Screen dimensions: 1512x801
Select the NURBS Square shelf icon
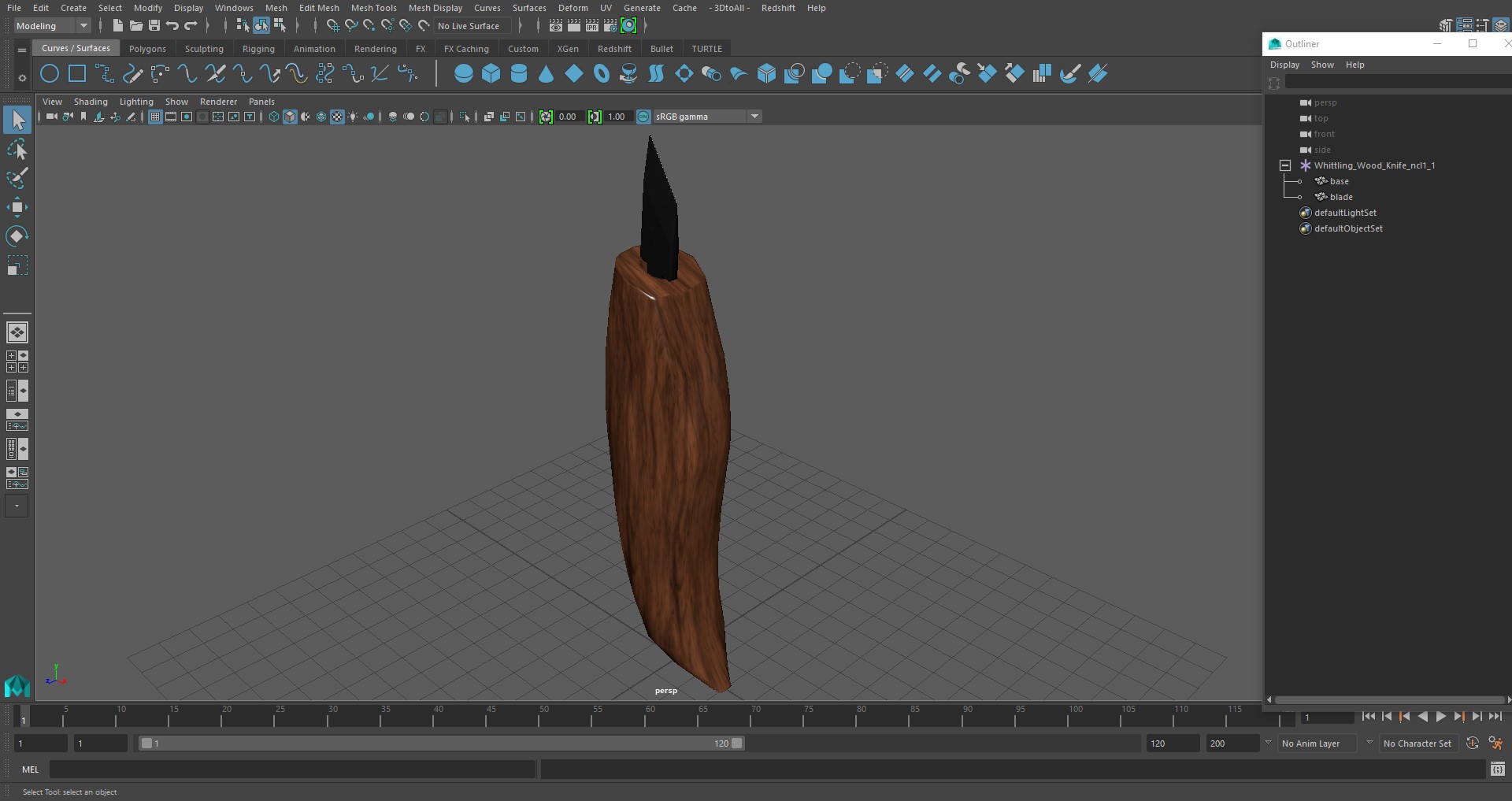(x=77, y=74)
